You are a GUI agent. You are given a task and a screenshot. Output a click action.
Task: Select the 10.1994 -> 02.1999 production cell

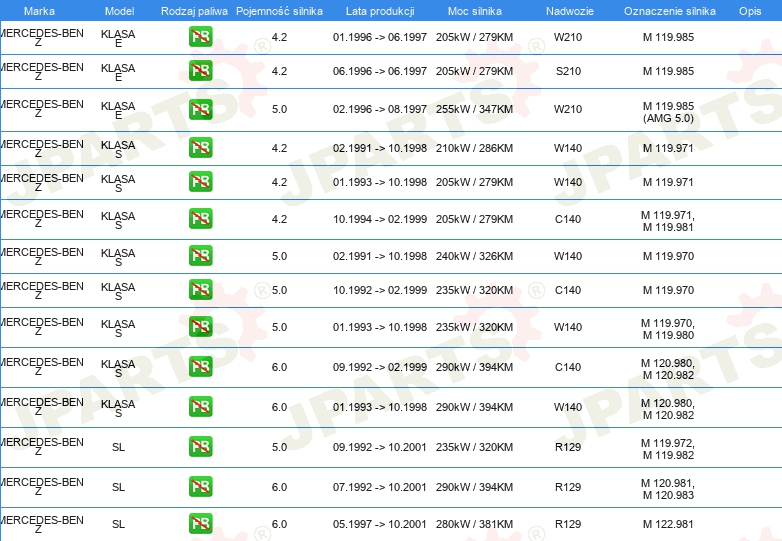[x=380, y=219]
